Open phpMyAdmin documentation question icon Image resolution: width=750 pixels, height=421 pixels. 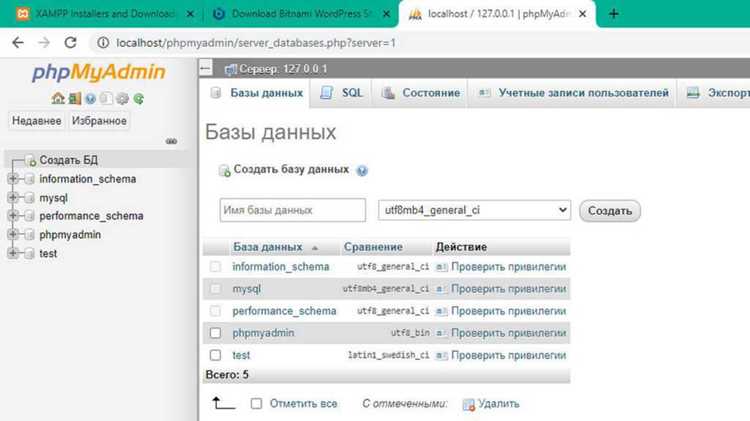pos(90,99)
